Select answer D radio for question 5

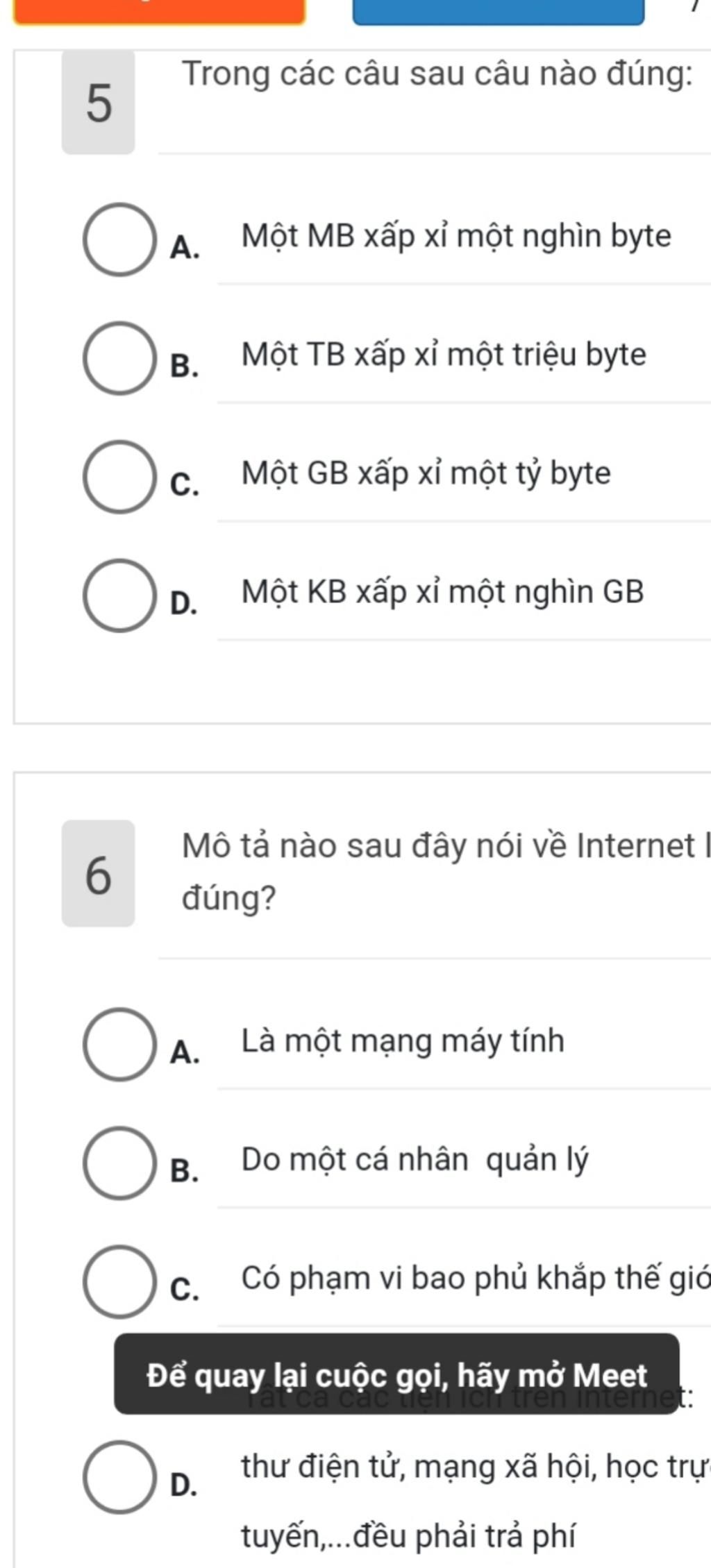coord(119,596)
